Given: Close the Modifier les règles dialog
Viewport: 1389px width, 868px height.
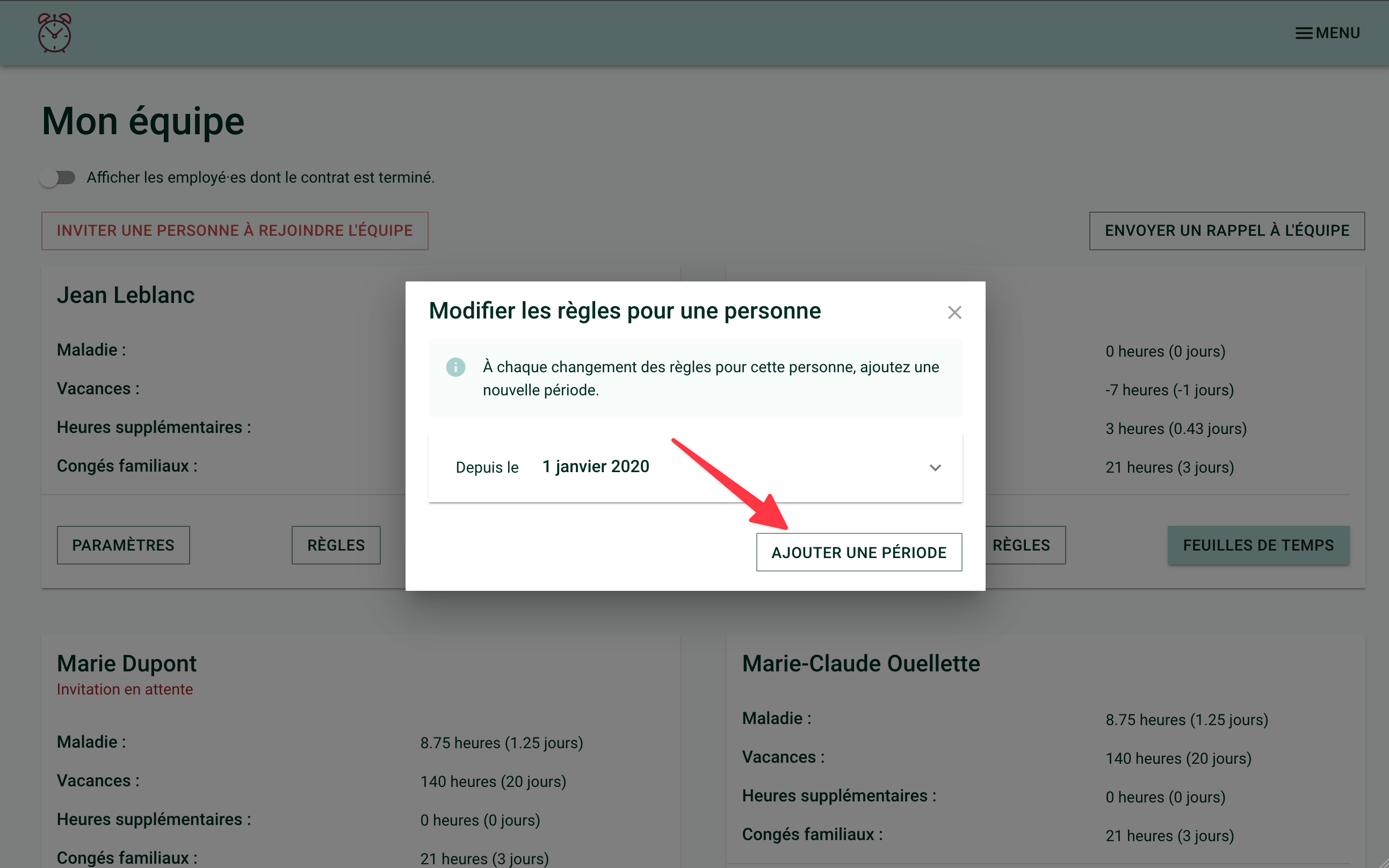Looking at the screenshot, I should (954, 312).
